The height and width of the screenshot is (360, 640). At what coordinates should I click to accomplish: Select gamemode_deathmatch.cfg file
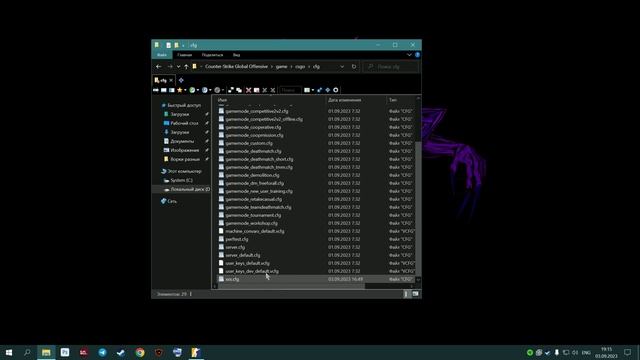point(253,151)
